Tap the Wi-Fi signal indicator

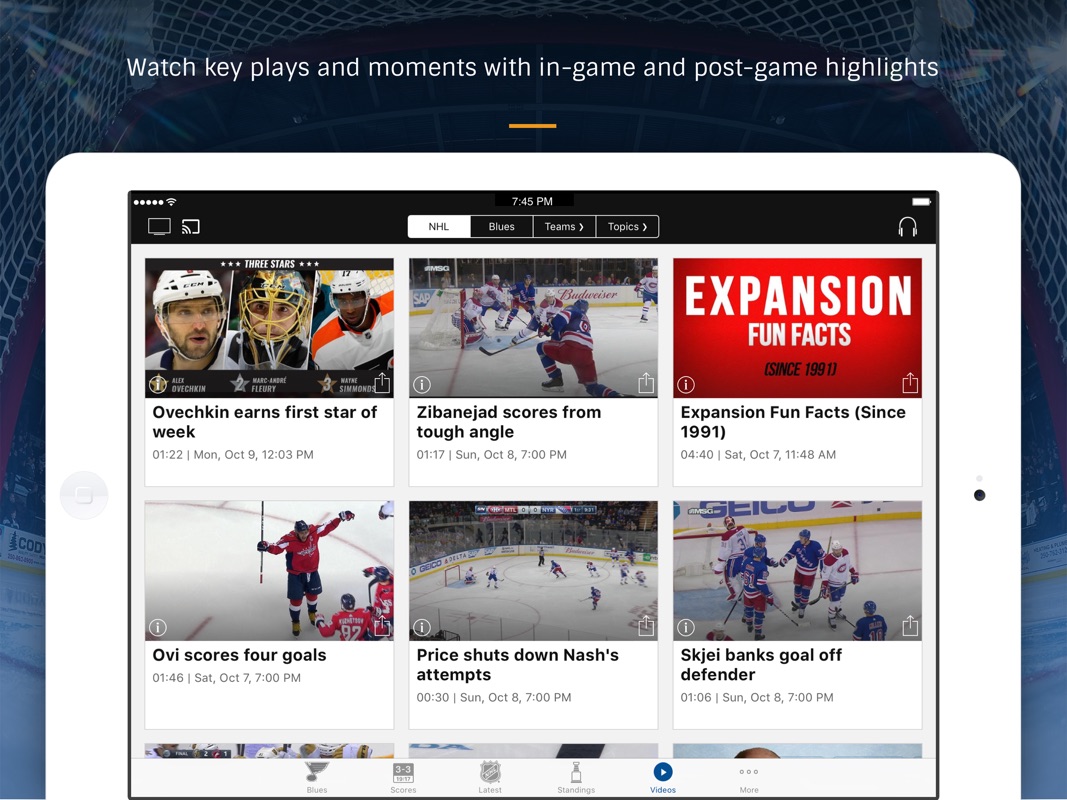[x=171, y=201]
